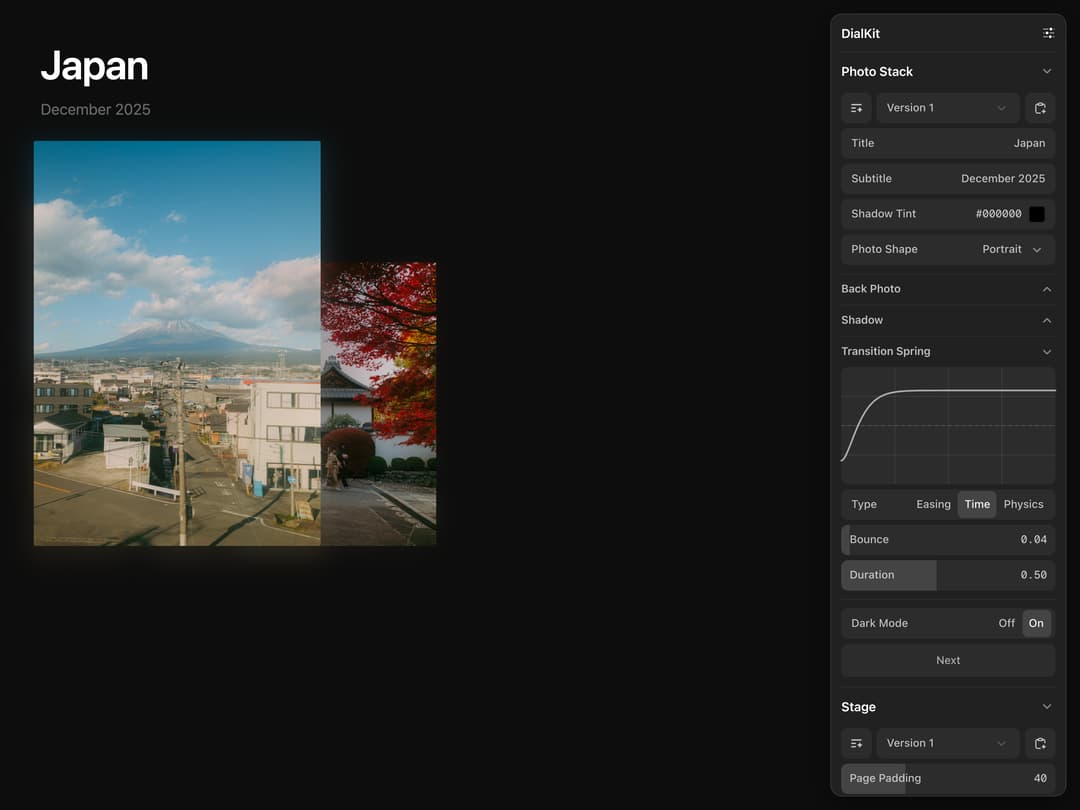
Task: Select the Physics spring type
Action: 1024,504
